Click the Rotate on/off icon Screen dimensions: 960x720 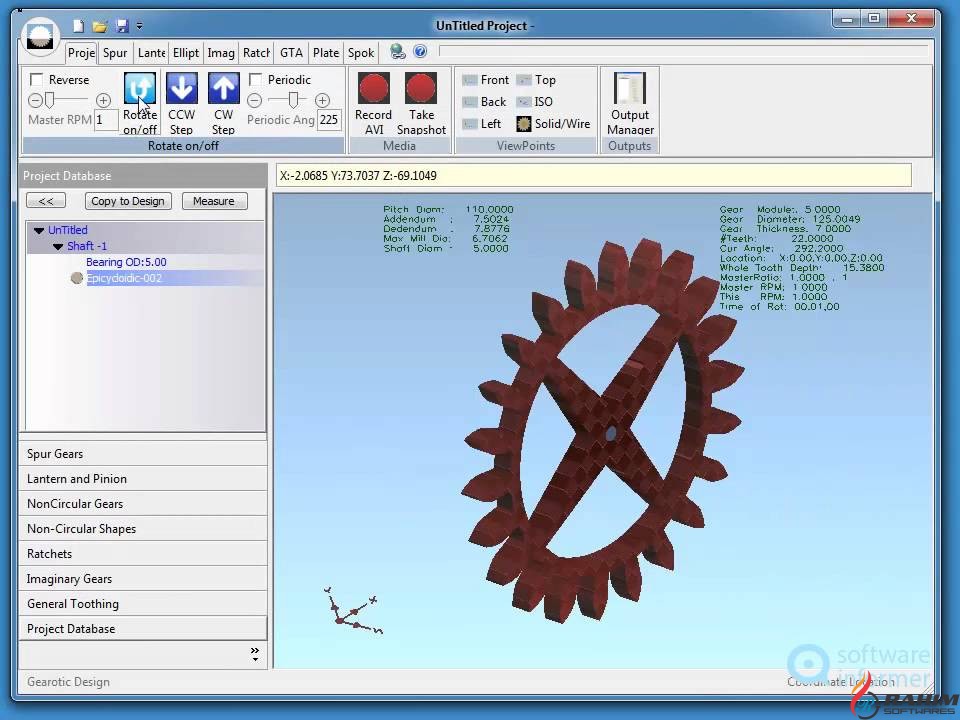click(x=140, y=89)
